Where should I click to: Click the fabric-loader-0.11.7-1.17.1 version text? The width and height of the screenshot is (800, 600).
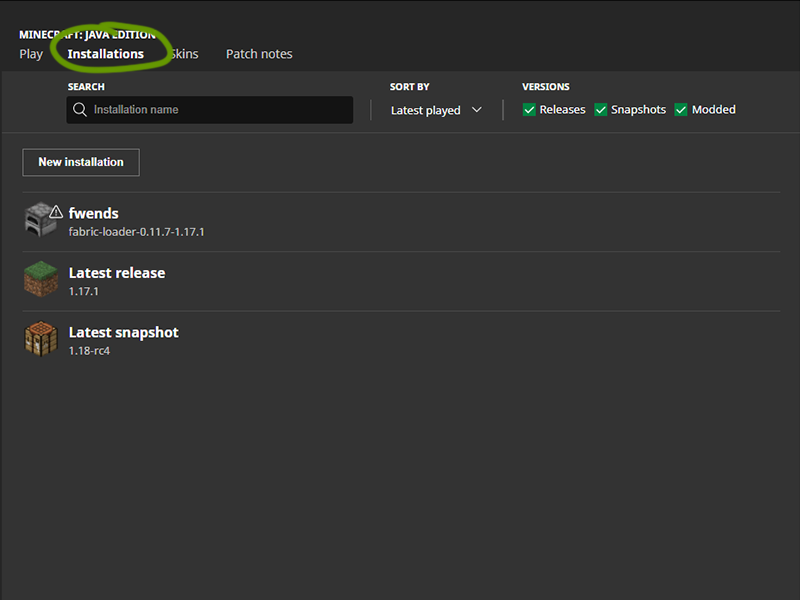pyautogui.click(x=136, y=232)
